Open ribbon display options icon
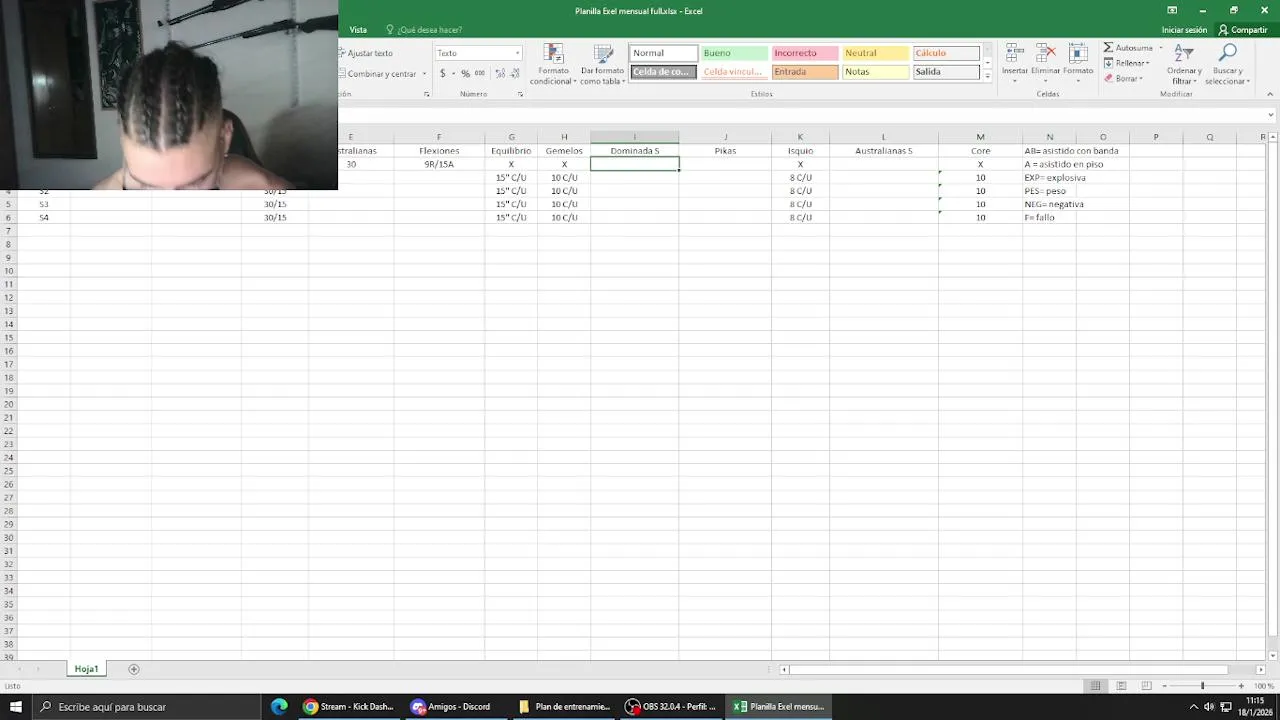Viewport: 1280px width, 720px height. point(1172,10)
